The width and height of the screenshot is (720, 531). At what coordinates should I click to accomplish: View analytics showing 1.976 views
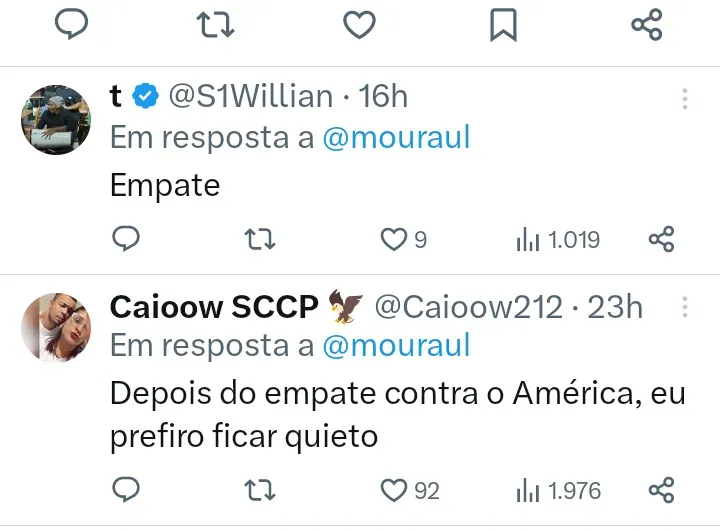tap(558, 491)
